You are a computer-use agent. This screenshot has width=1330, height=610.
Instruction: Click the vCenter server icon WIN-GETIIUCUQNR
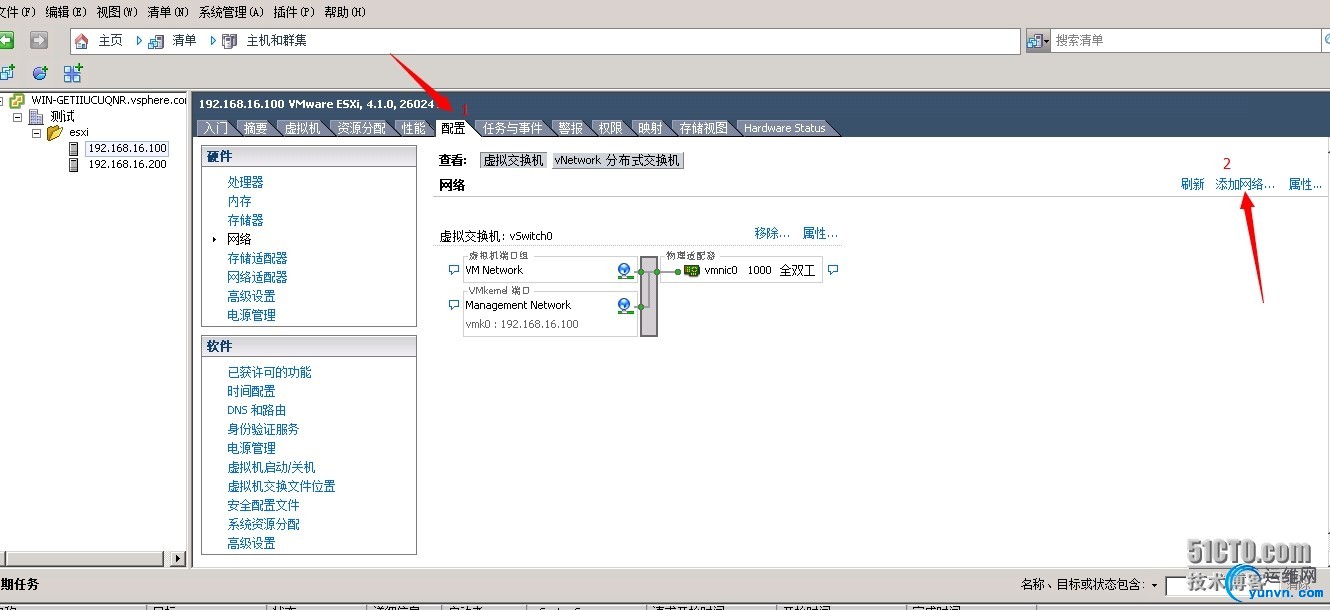(18, 100)
